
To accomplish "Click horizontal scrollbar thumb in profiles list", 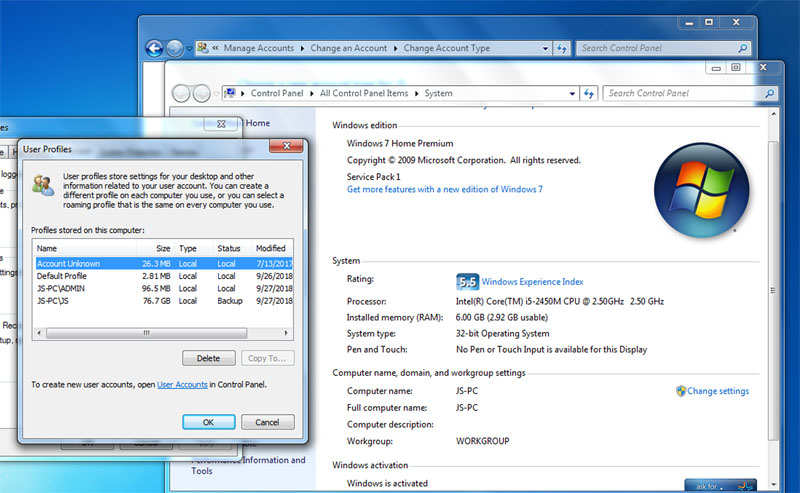I will [146, 333].
